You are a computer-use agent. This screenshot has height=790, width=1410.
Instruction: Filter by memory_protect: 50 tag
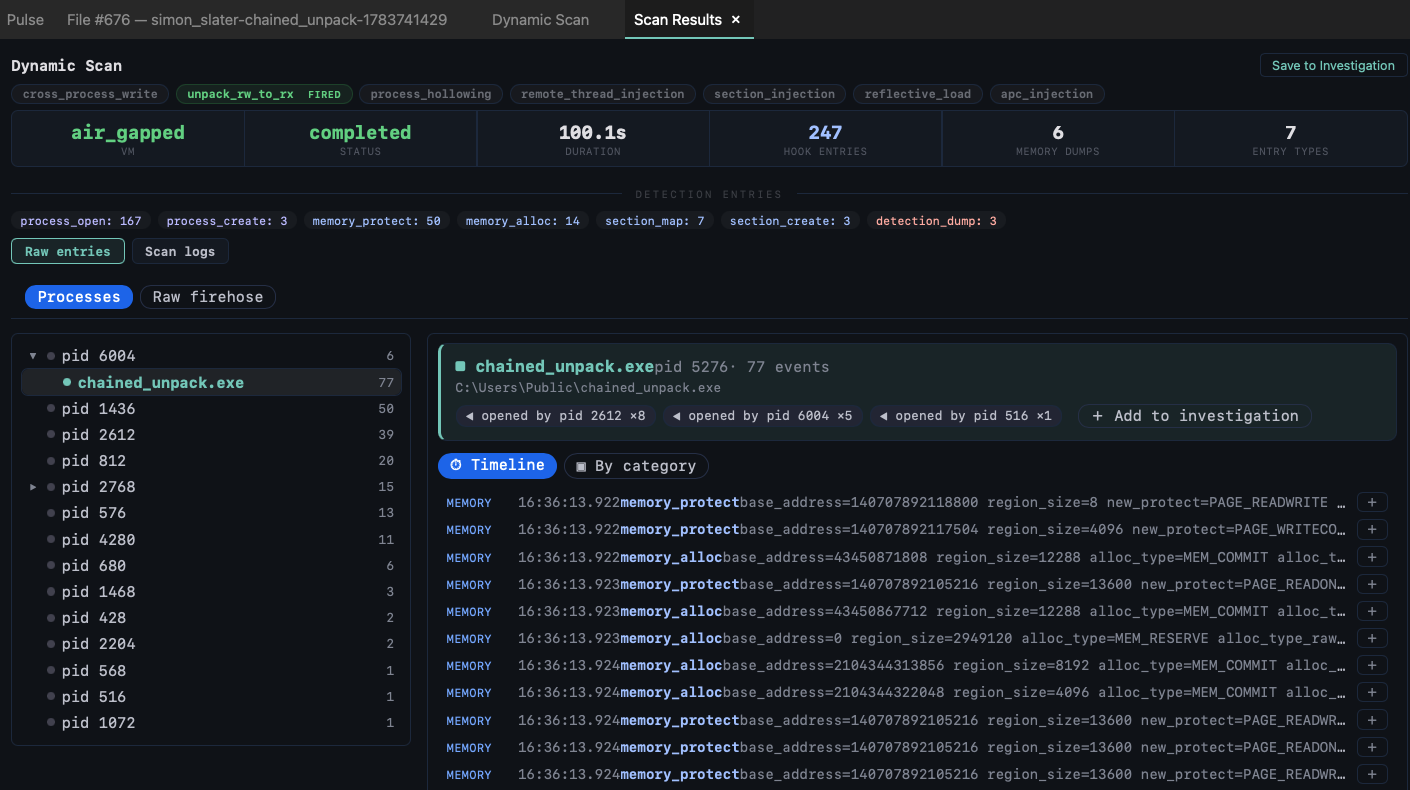pos(376,221)
